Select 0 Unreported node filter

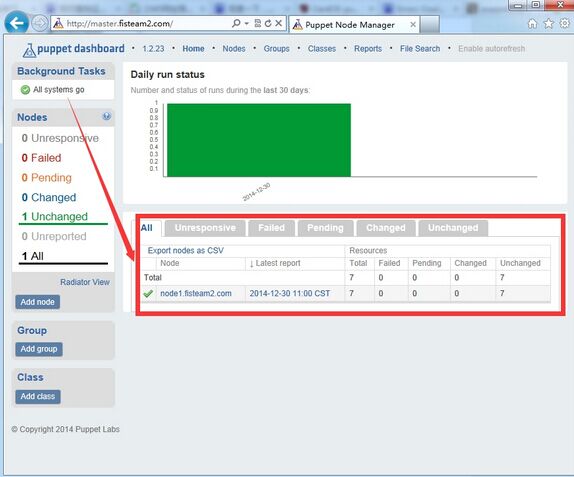(54, 236)
